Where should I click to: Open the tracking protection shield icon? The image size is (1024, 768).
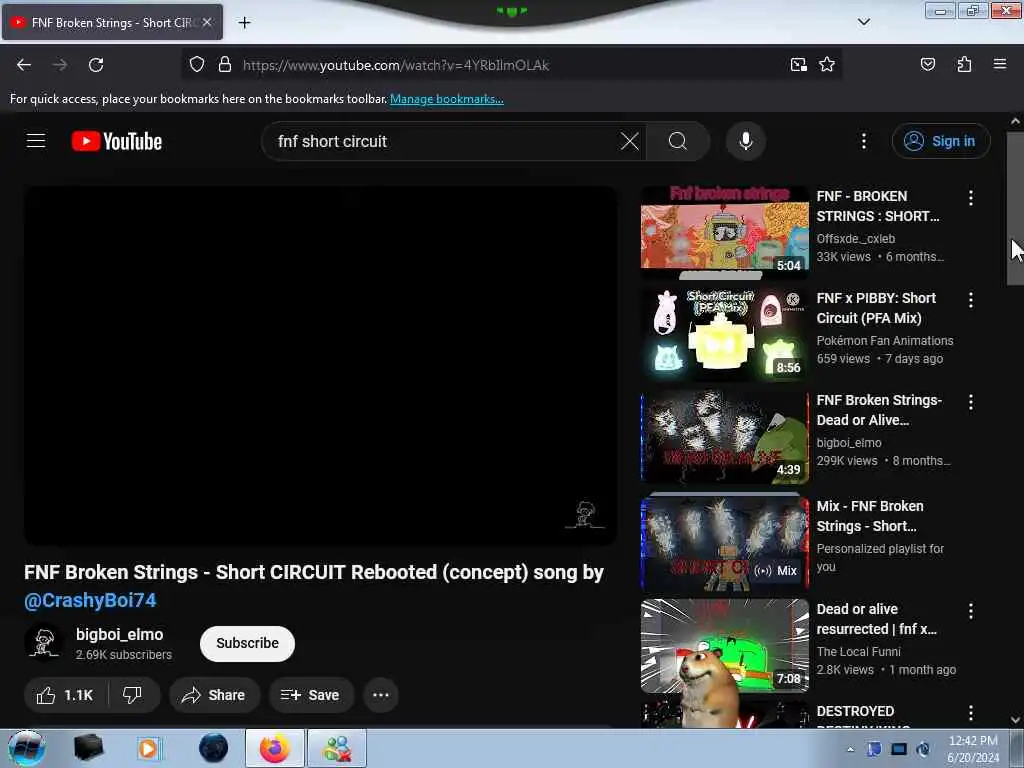197,65
